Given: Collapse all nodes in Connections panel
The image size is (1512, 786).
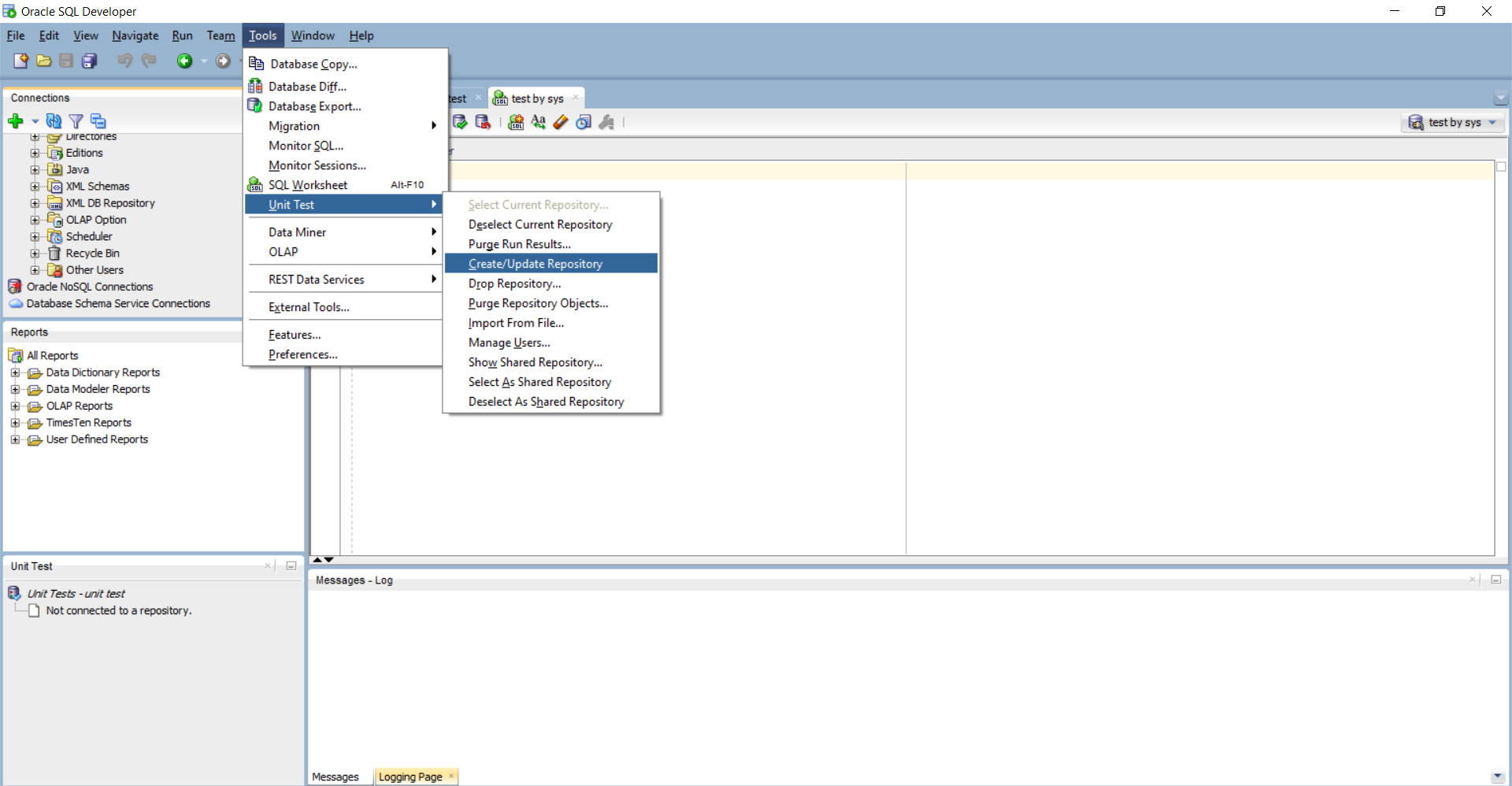Looking at the screenshot, I should pyautogui.click(x=98, y=121).
